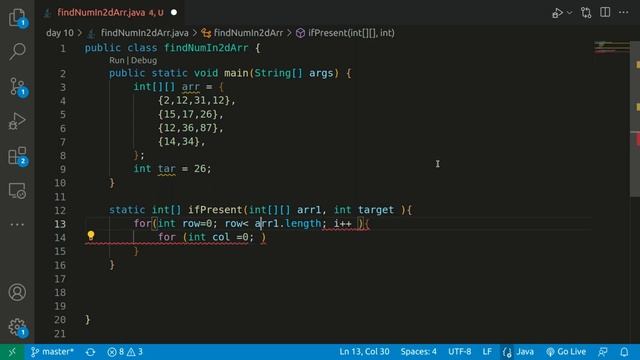Select the findNumIn2dArr.java editor tab

click(110, 13)
